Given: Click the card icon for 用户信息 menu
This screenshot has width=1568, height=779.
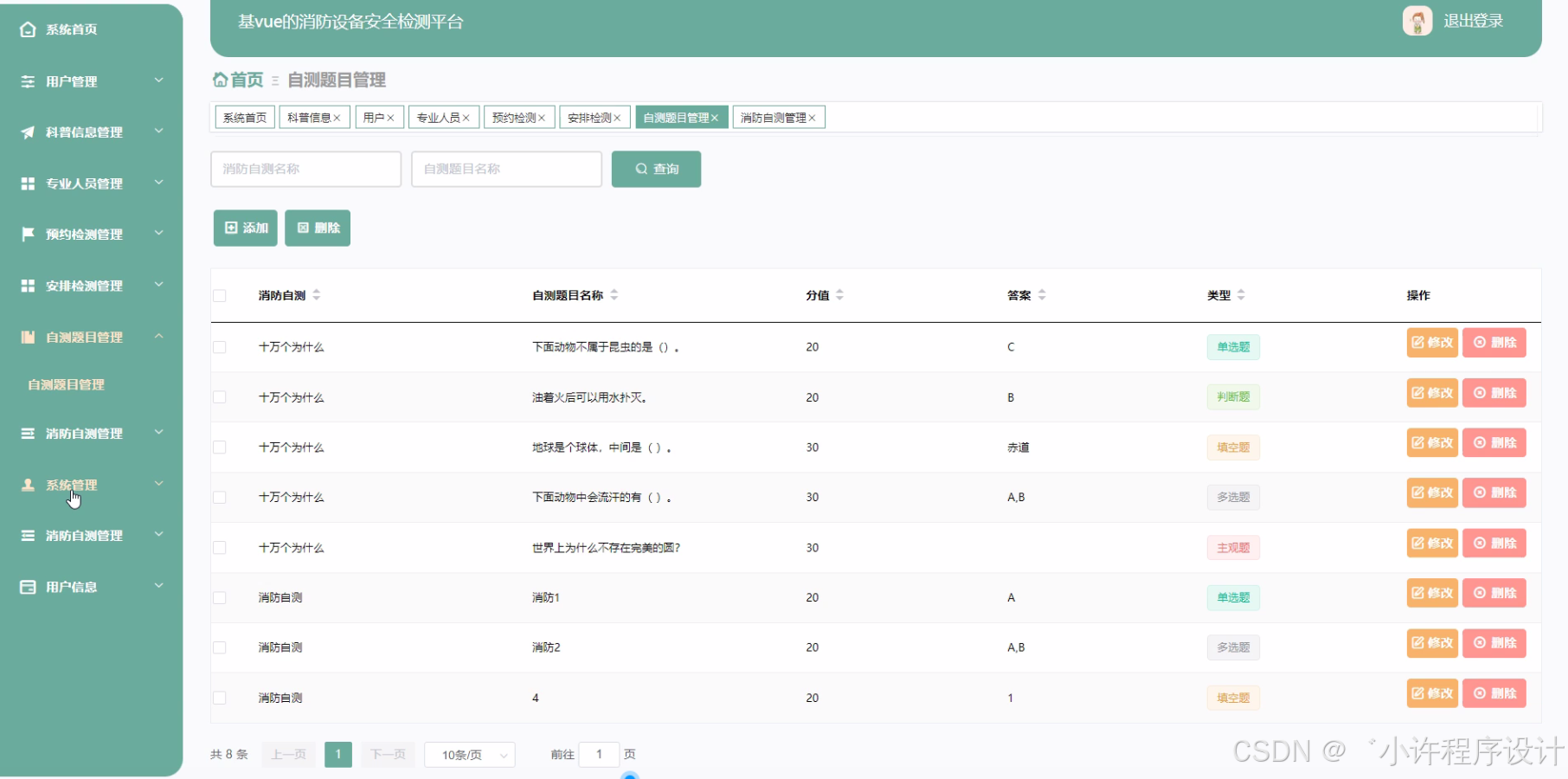Looking at the screenshot, I should [28, 587].
